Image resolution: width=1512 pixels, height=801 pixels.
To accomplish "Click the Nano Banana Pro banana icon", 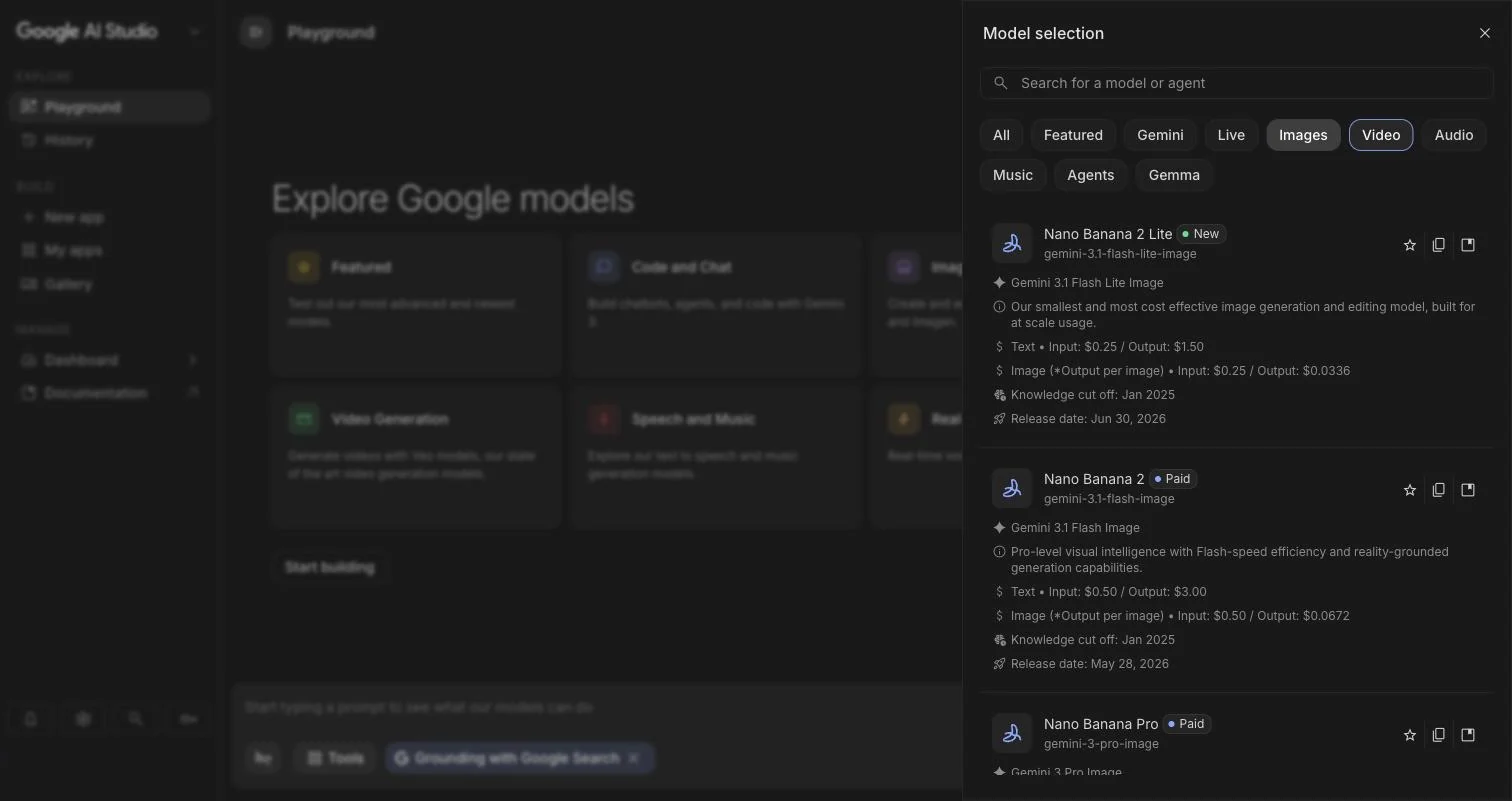I will click(x=1012, y=733).
